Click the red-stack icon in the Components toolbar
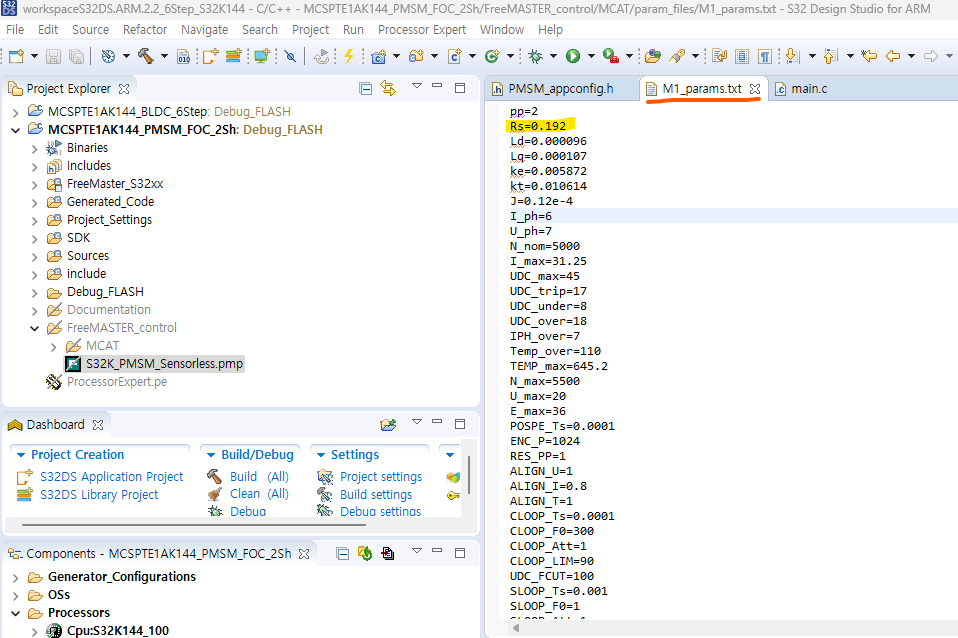 (387, 554)
